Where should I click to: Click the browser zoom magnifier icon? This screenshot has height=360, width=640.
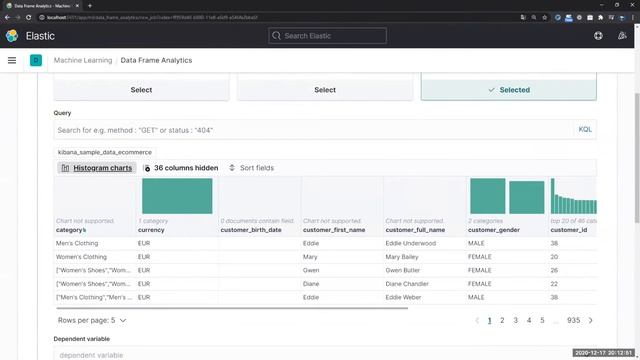pyautogui.click(x=534, y=18)
